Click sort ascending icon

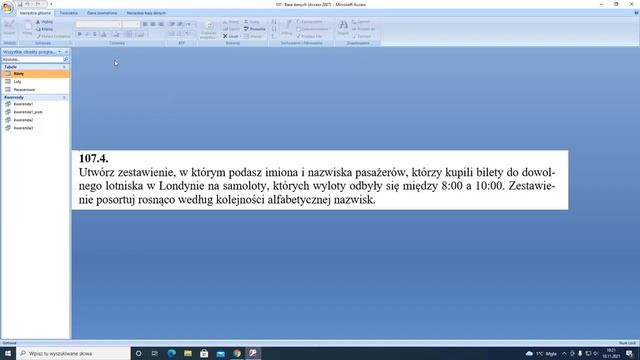pyautogui.click(x=274, y=22)
